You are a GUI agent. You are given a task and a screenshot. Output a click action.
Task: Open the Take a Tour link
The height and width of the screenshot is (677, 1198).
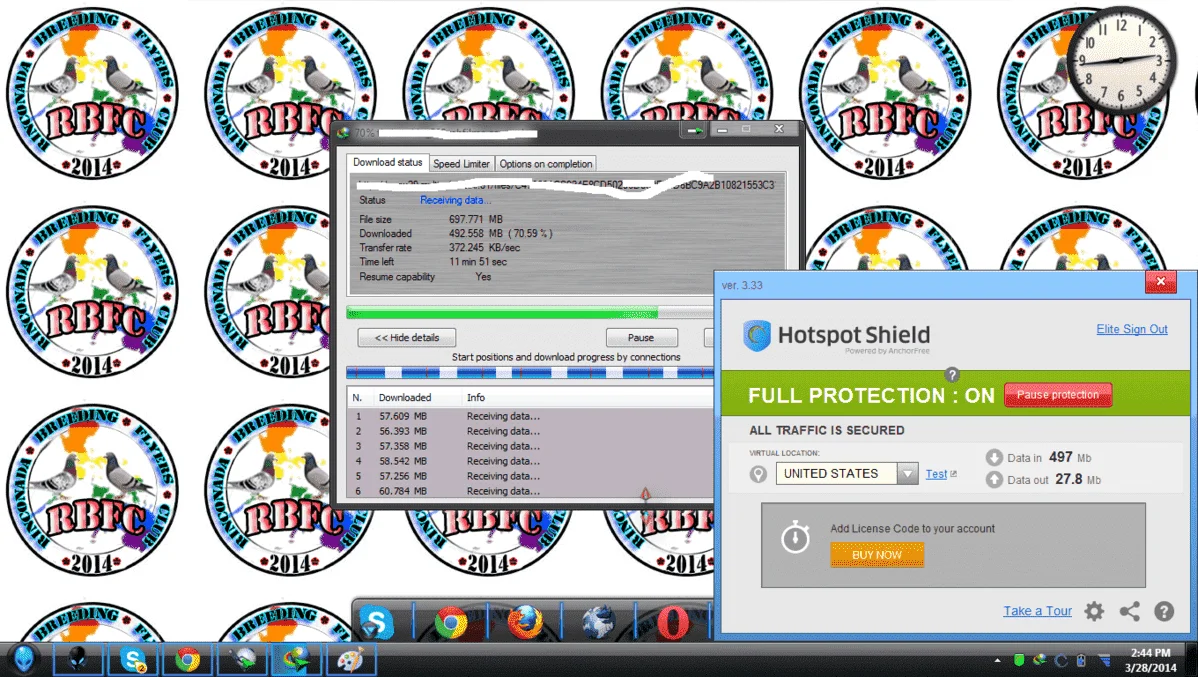pyautogui.click(x=1037, y=611)
